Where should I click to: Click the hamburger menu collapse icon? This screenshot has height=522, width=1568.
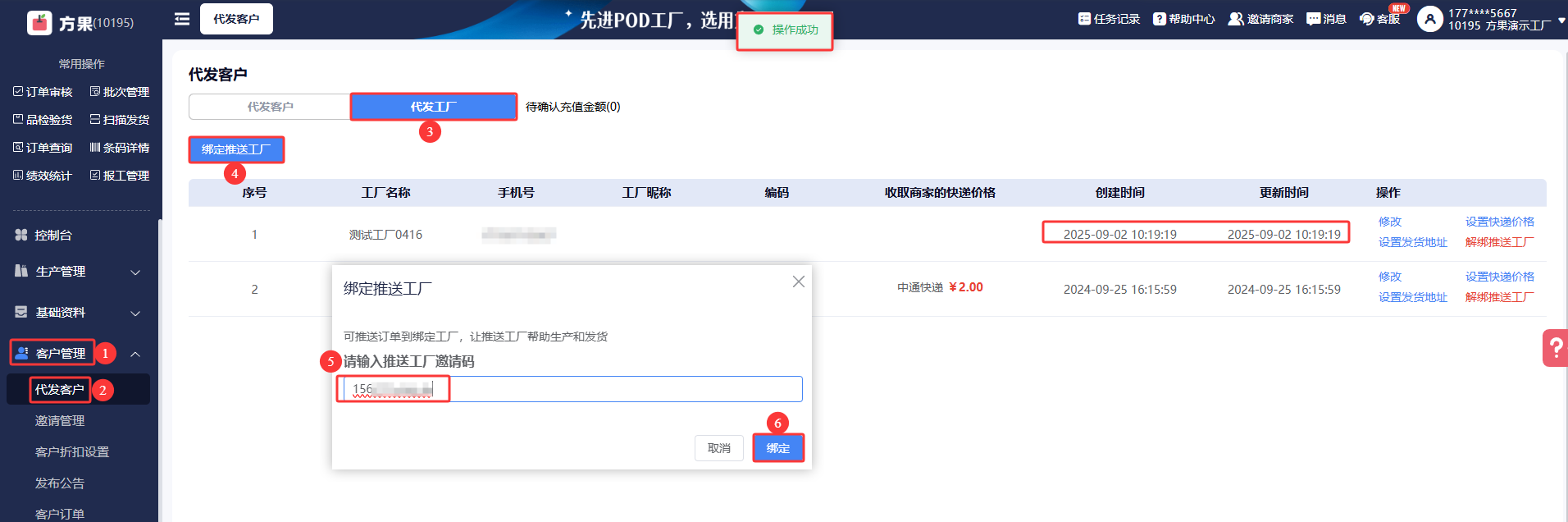tap(182, 19)
